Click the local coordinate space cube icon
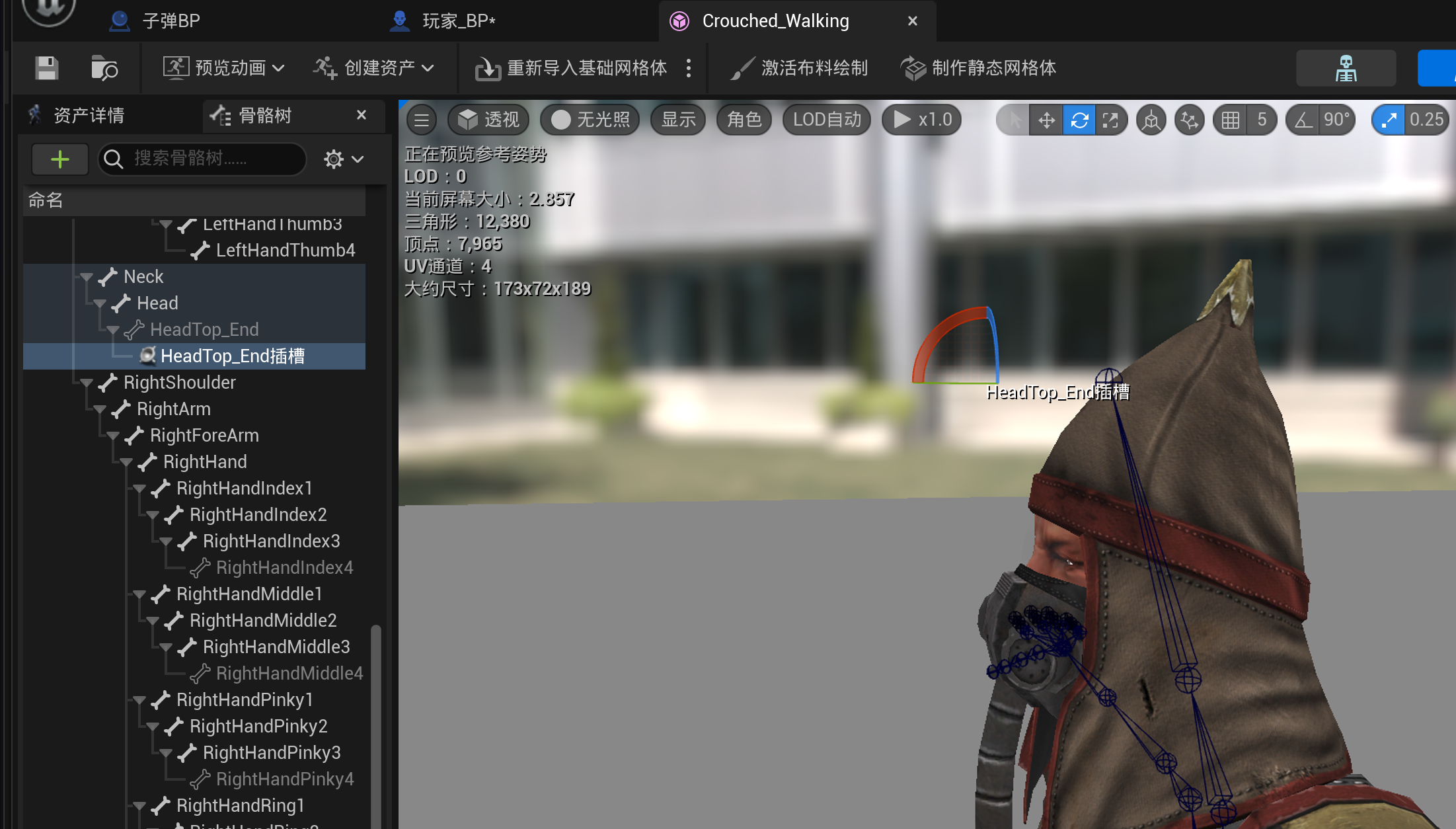 click(x=1151, y=120)
